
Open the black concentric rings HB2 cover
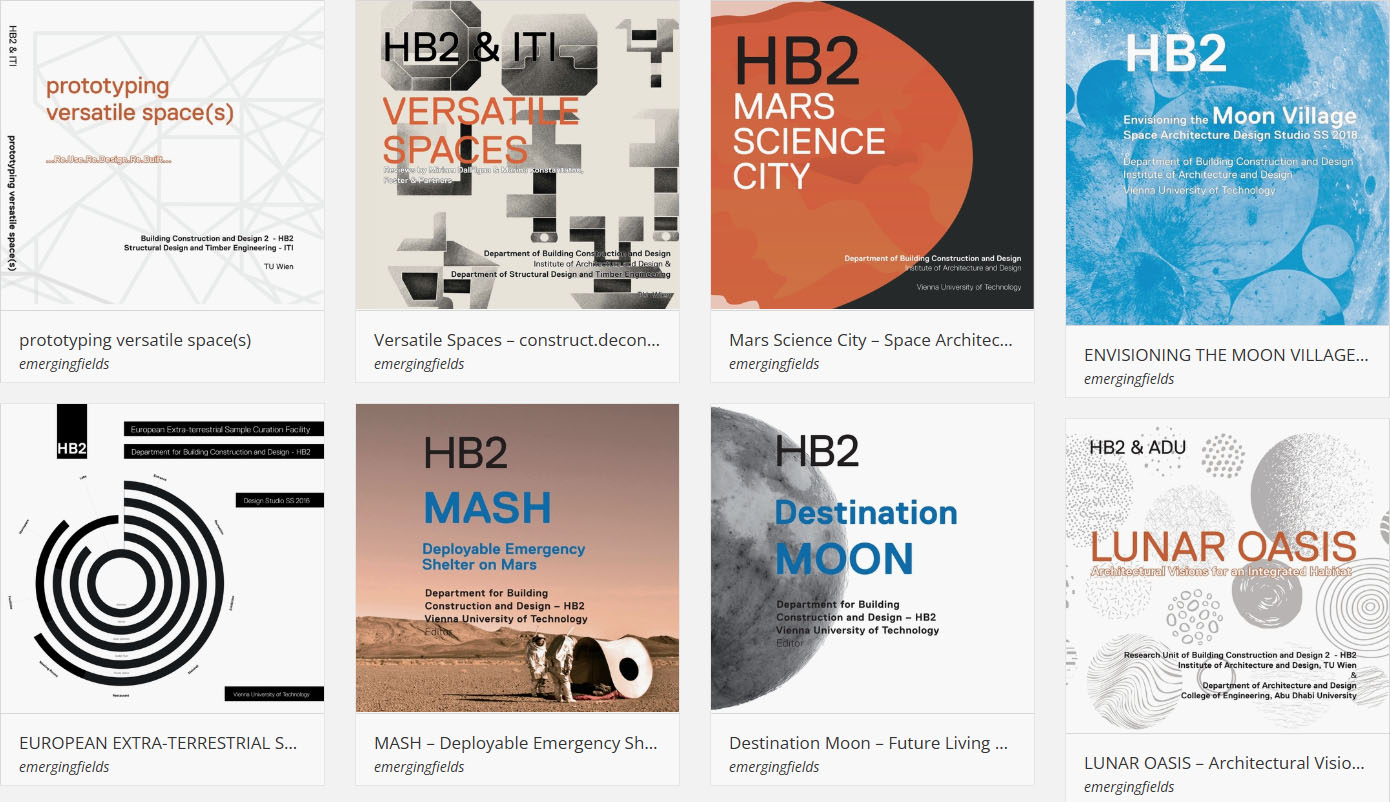(x=162, y=558)
